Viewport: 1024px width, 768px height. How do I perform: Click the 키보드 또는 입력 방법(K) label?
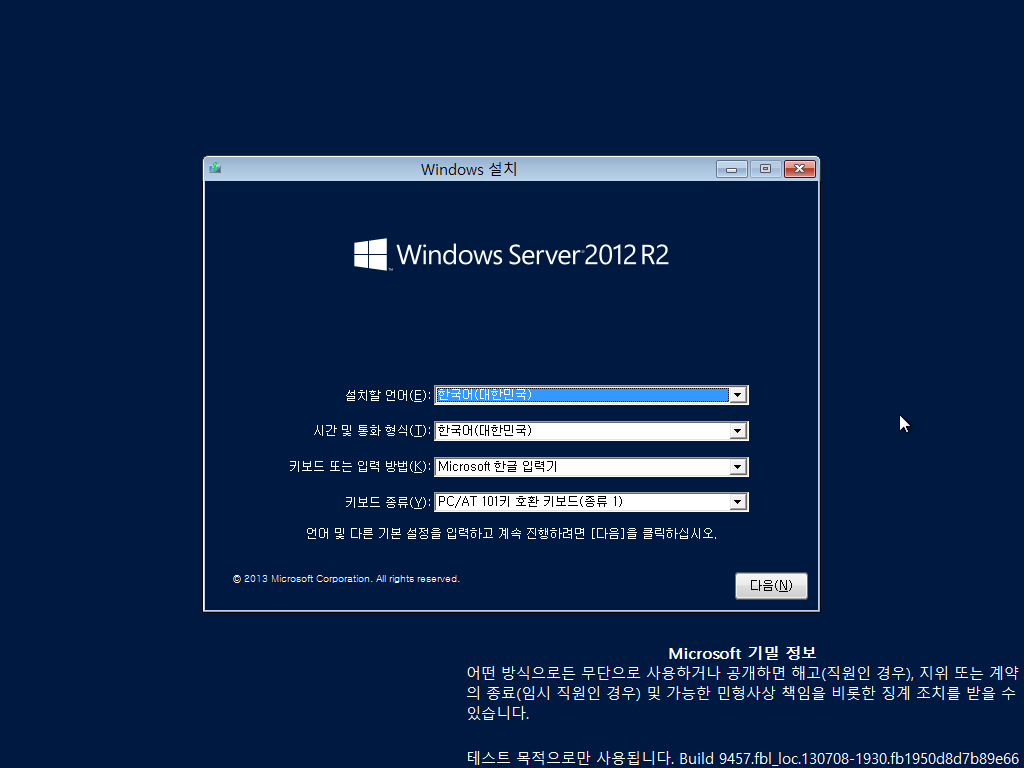pos(360,467)
